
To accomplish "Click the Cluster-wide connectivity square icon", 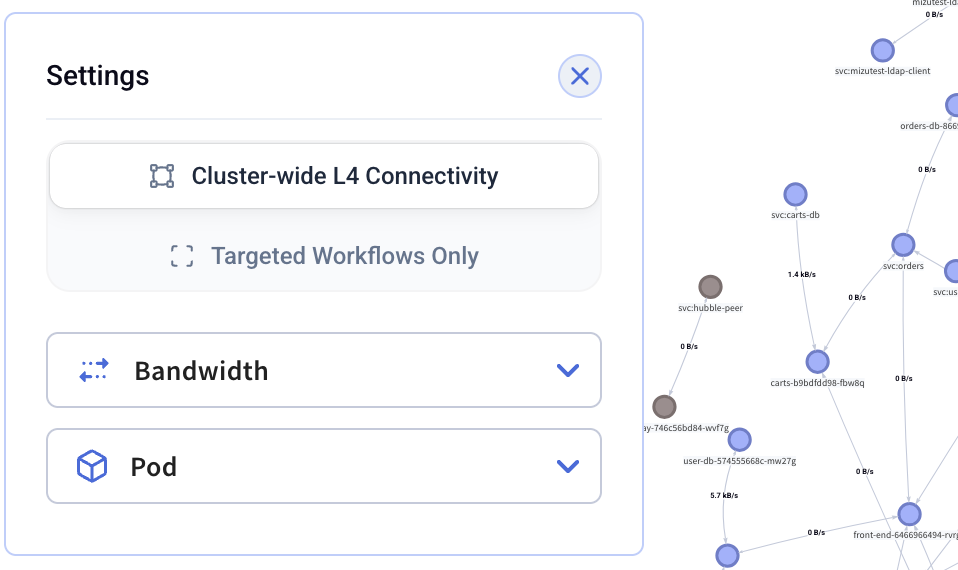I will tap(162, 177).
